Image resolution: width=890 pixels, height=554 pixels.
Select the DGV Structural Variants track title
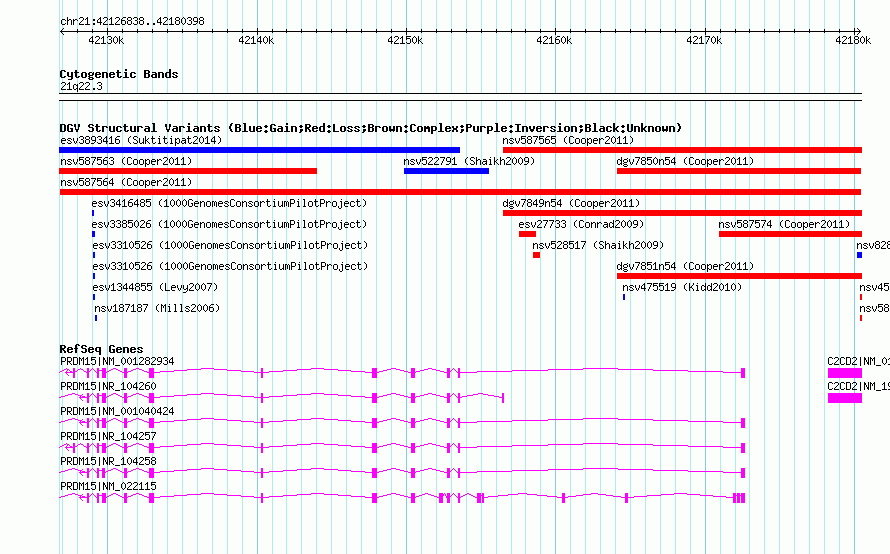[371, 128]
